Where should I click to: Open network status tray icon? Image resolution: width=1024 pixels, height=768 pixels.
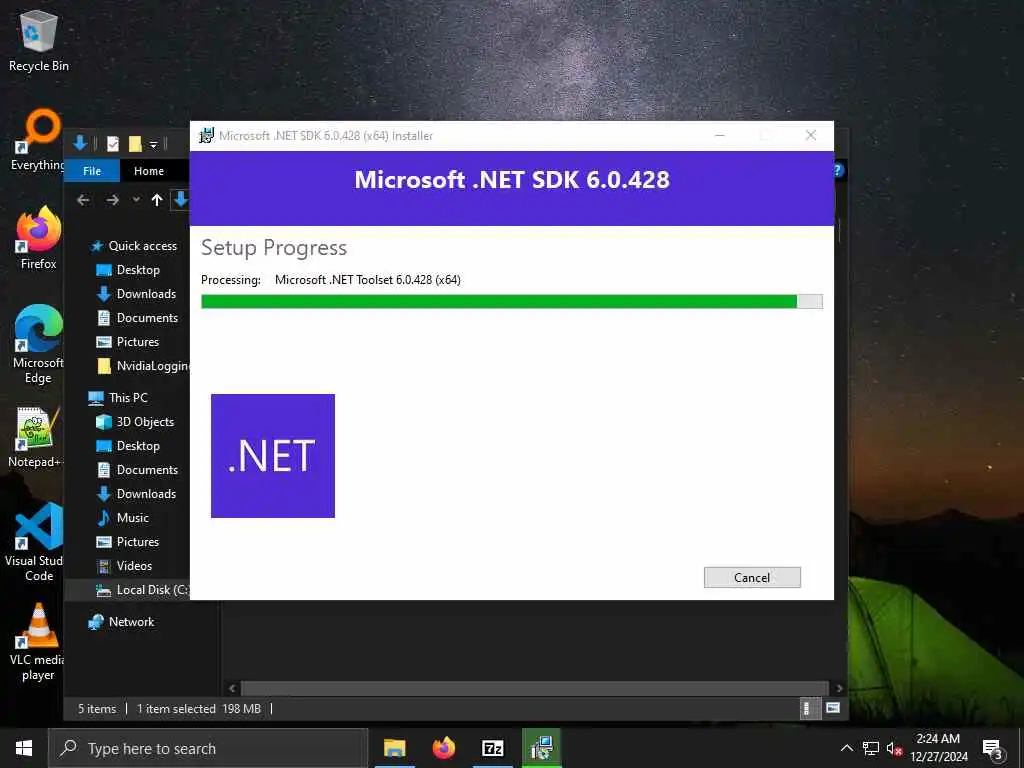pyautogui.click(x=871, y=748)
